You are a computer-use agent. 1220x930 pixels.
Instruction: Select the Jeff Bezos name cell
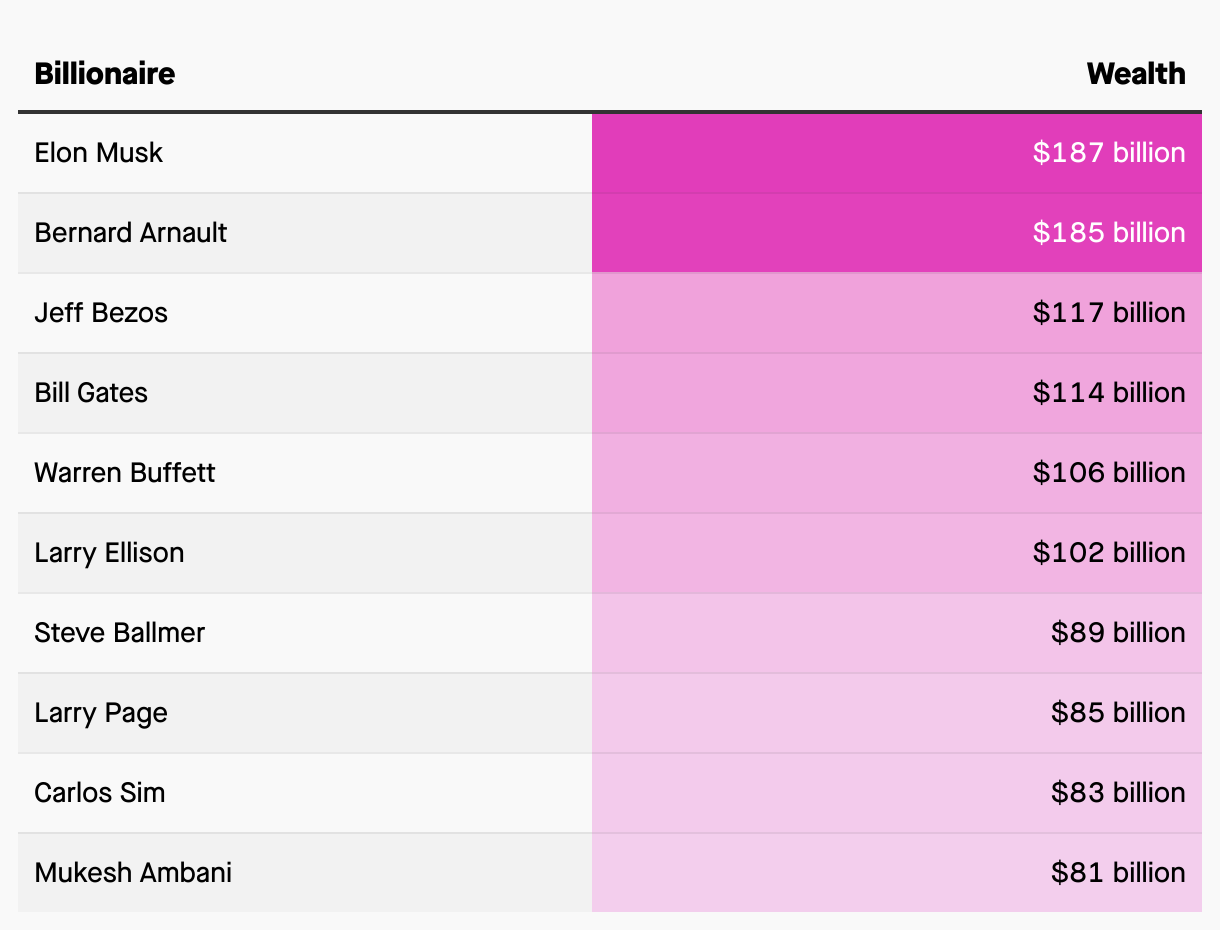101,313
